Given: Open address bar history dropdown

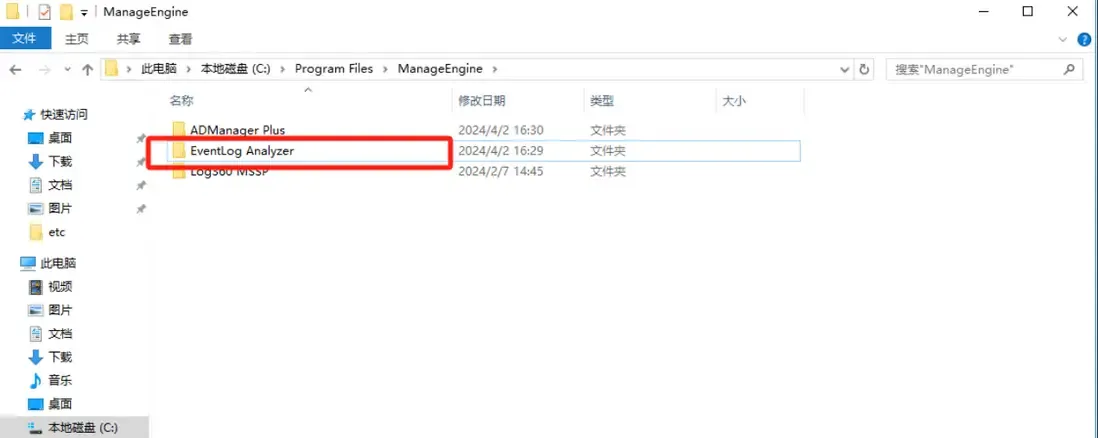Looking at the screenshot, I should click(x=845, y=69).
